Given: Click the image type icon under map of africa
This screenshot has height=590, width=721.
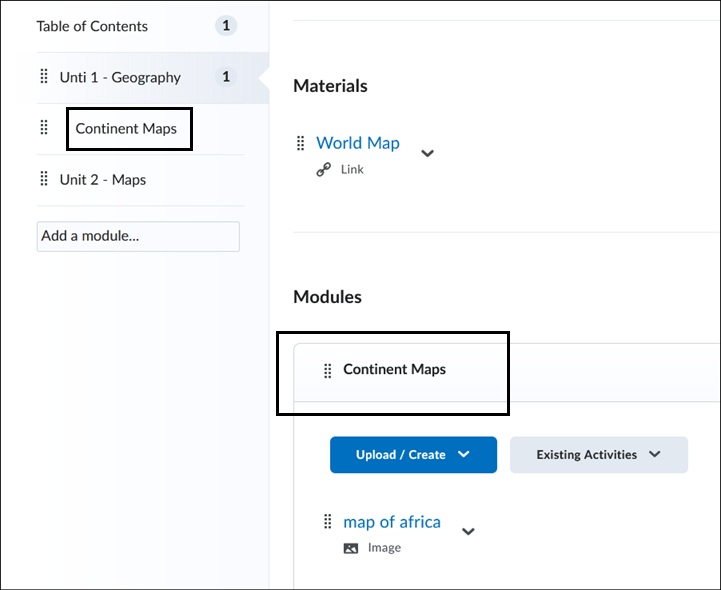Looking at the screenshot, I should (350, 548).
